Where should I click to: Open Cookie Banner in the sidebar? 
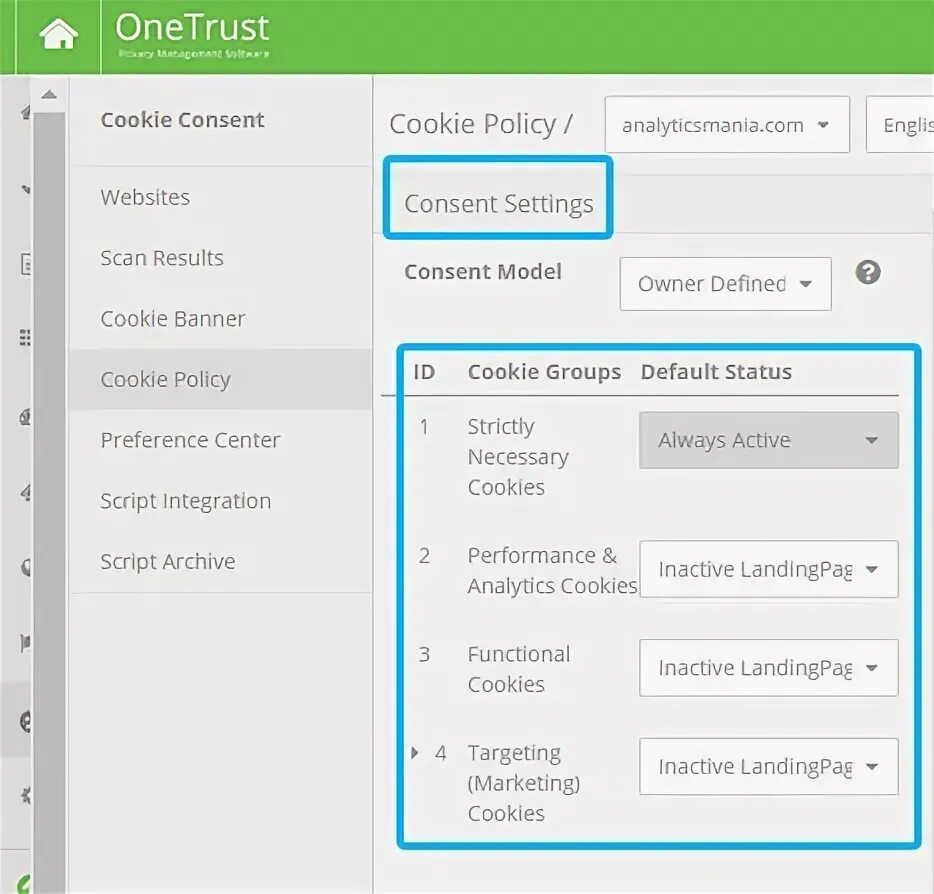pos(173,319)
